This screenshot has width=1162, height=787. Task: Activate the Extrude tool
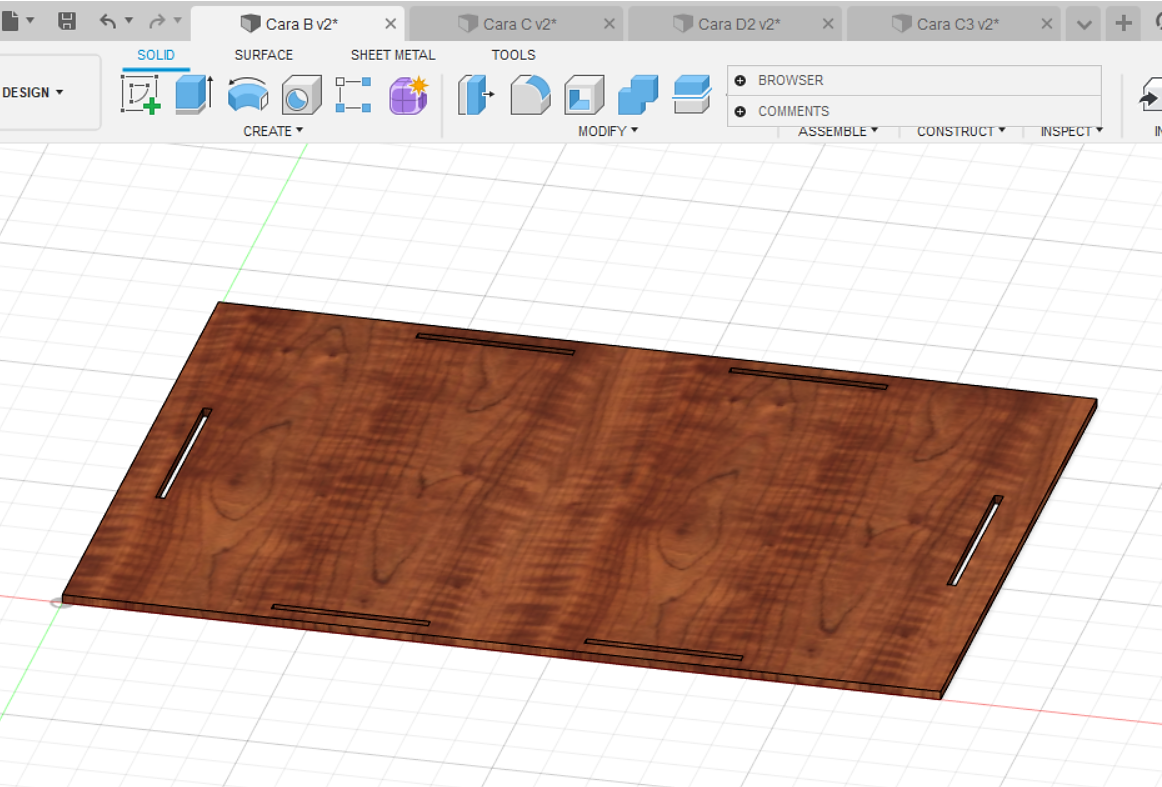(194, 94)
